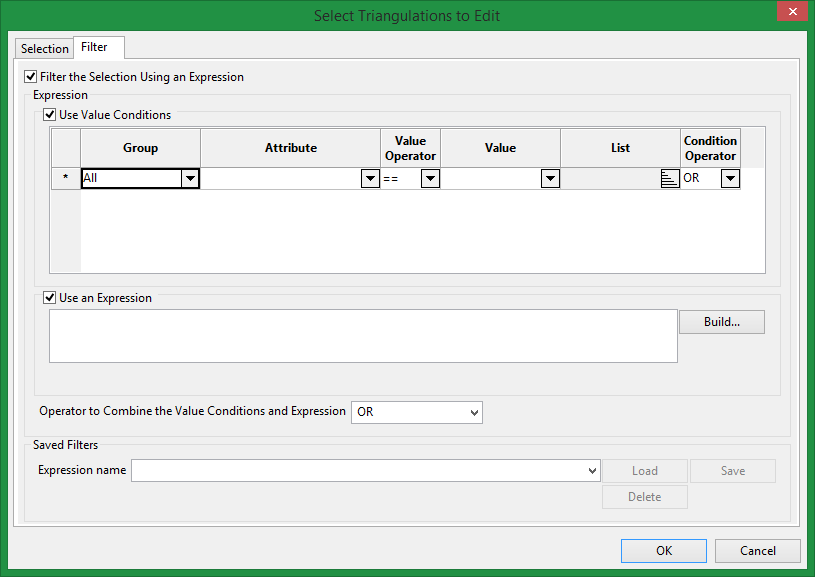Open the combine operator dropdown set to OR

click(473, 412)
